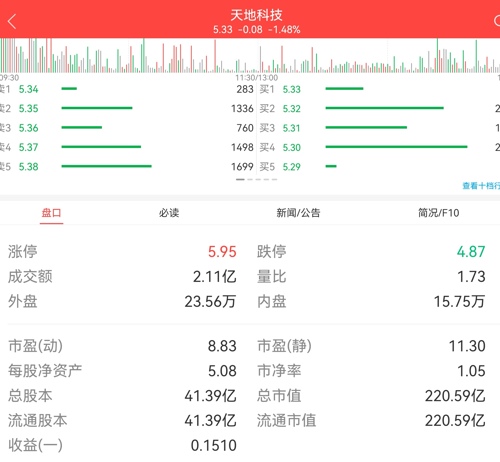Open the 盘口 tab

point(51,213)
